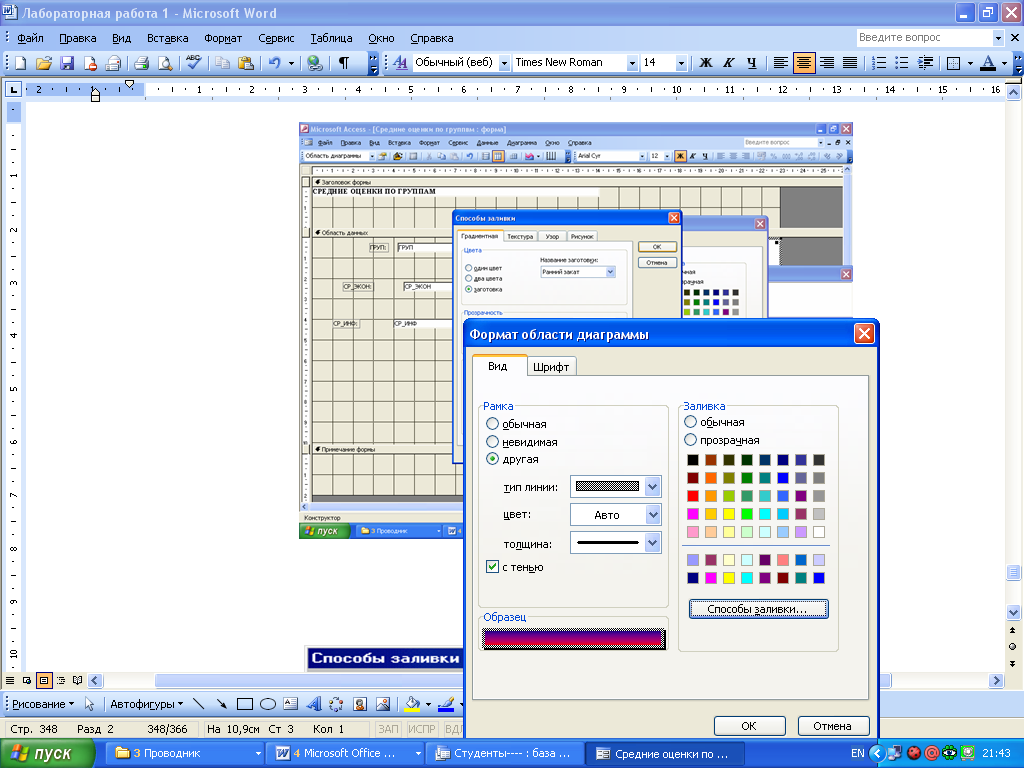Open the 'тип линии' dropdown
This screenshot has height=768, width=1024.
tap(652, 487)
